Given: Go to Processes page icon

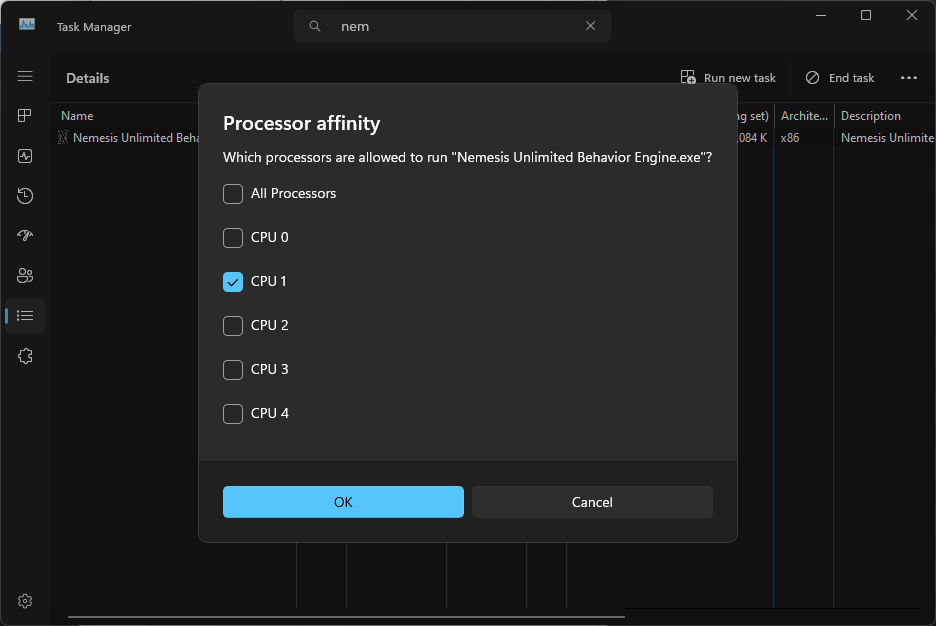Looking at the screenshot, I should pos(25,116).
